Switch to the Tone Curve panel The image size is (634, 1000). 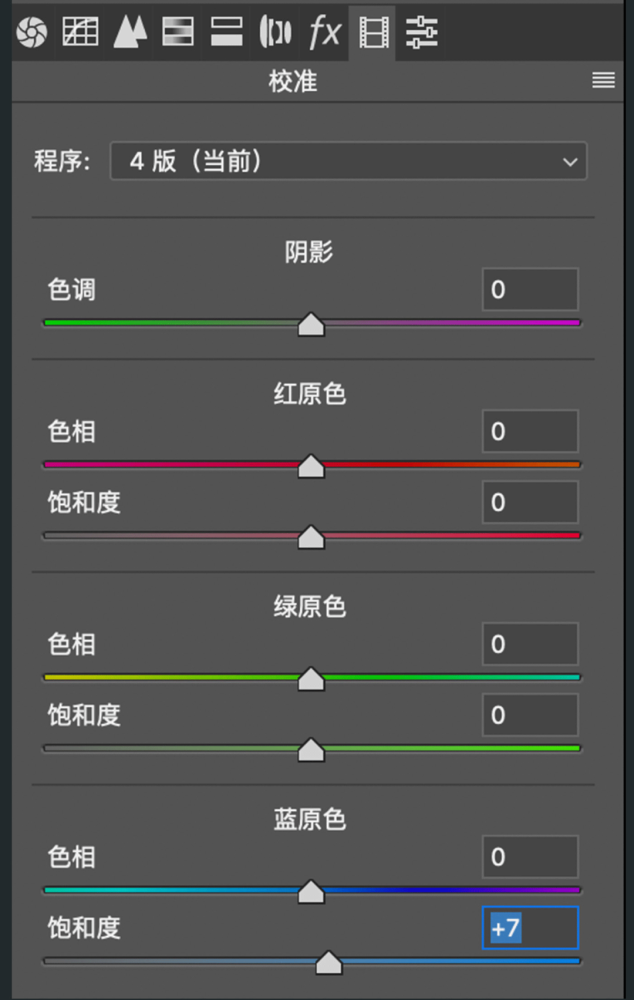click(80, 31)
